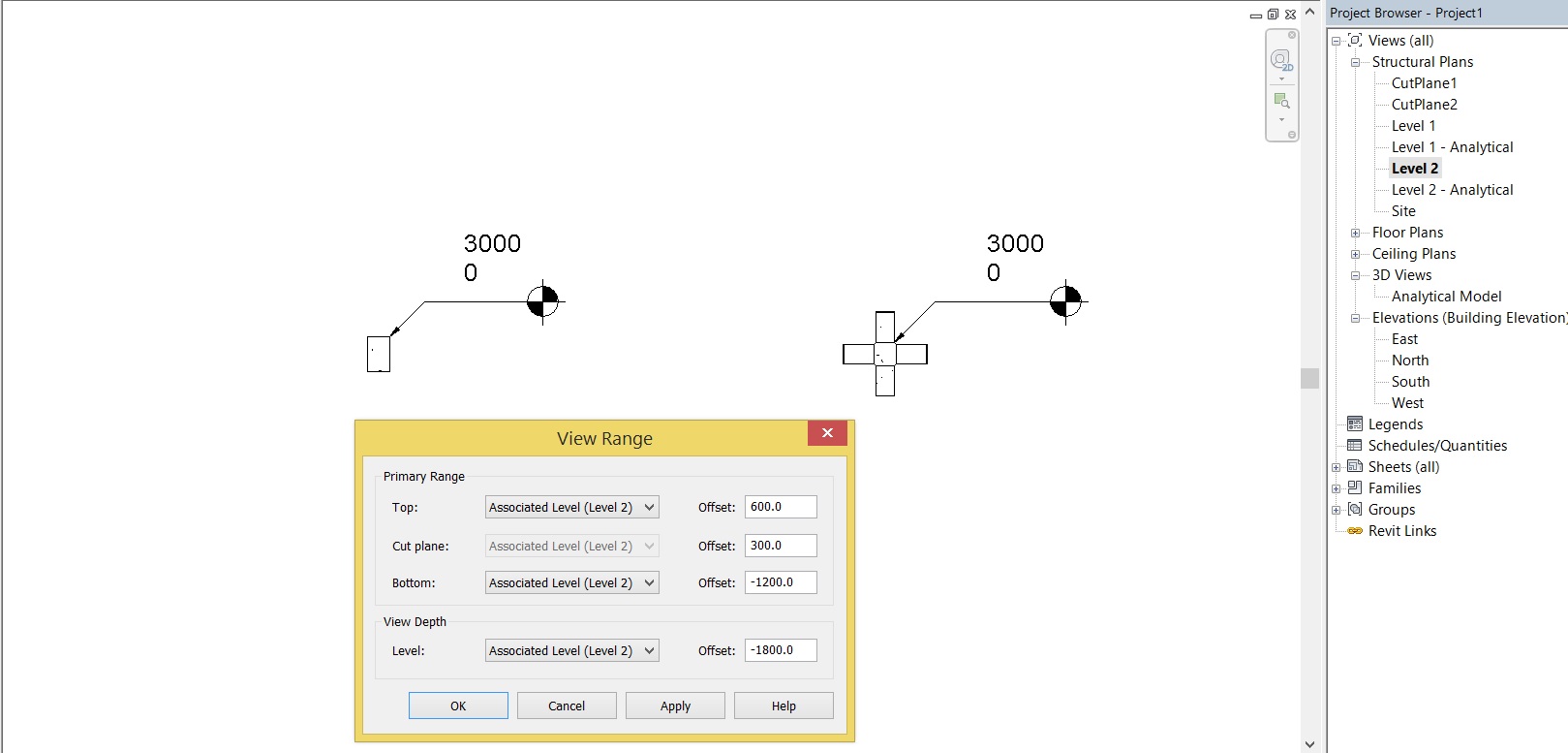The image size is (1568, 753).
Task: Click the Revit Links chain icon
Action: tap(1355, 531)
